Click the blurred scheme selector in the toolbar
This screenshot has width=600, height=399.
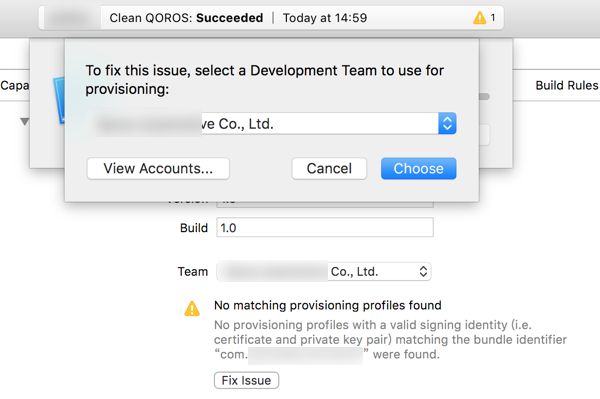72,18
